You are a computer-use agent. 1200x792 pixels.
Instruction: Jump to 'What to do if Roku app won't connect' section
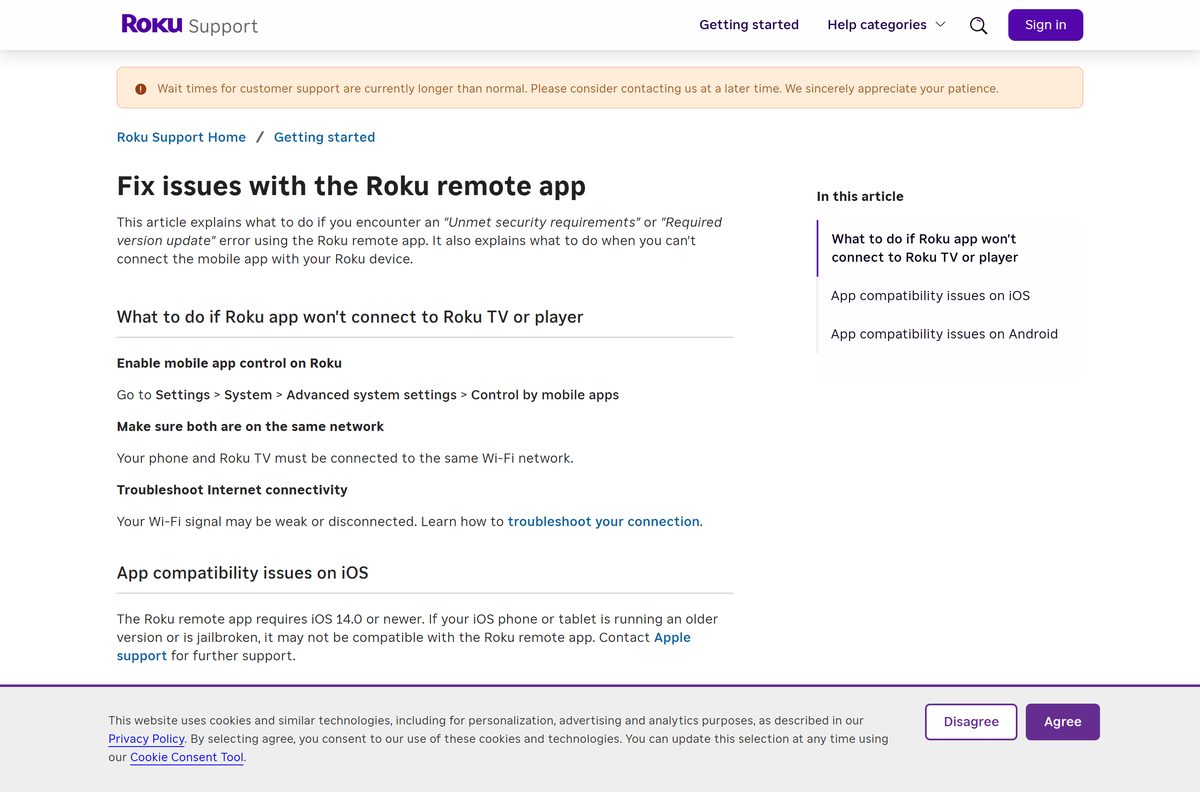point(924,248)
